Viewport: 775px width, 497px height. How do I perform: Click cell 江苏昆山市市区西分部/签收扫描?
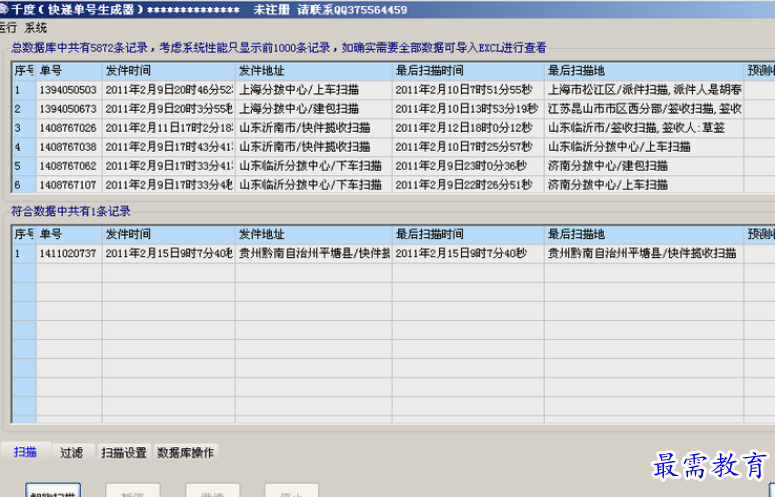pos(644,109)
